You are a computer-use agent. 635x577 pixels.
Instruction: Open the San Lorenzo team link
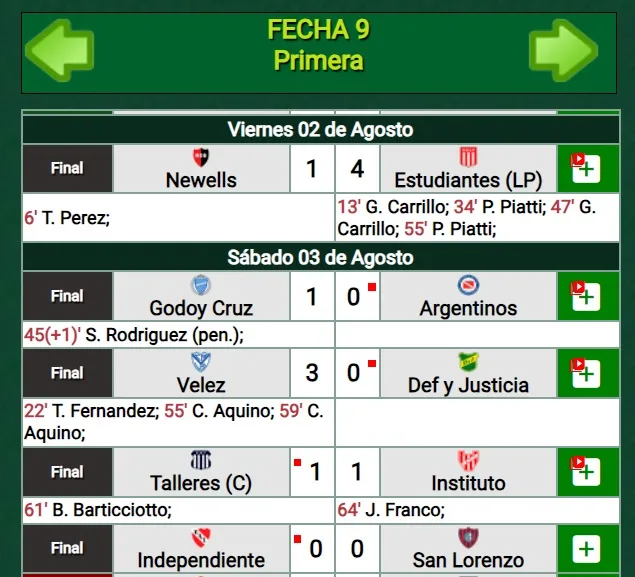468,559
